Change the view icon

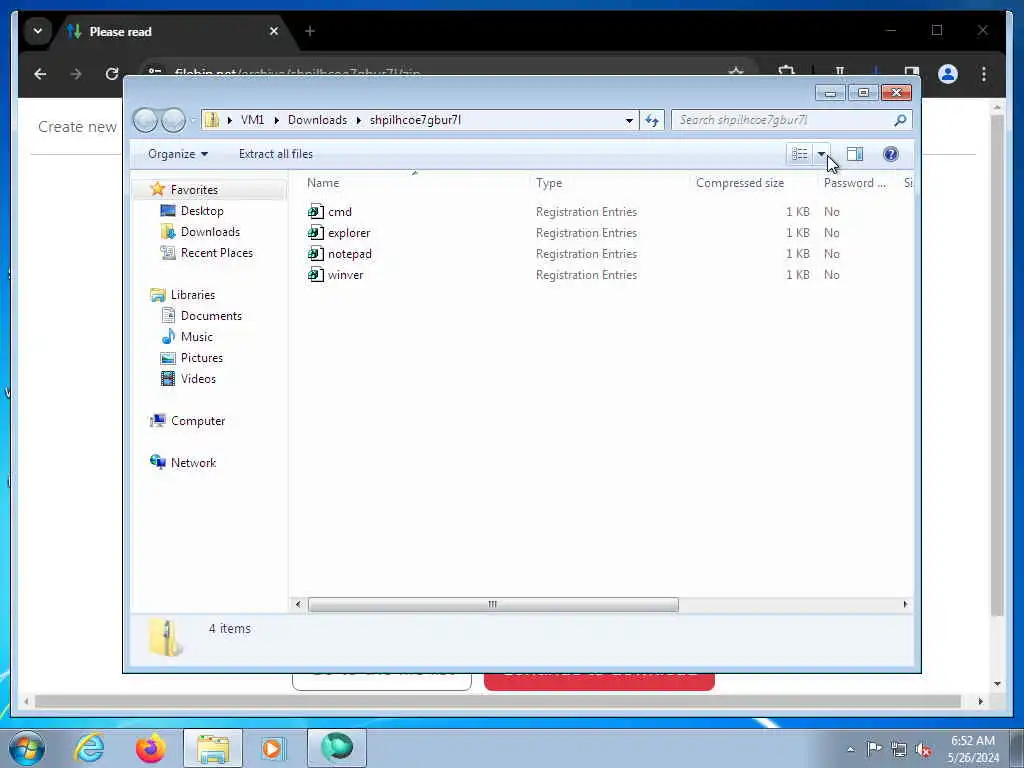pyautogui.click(x=799, y=154)
